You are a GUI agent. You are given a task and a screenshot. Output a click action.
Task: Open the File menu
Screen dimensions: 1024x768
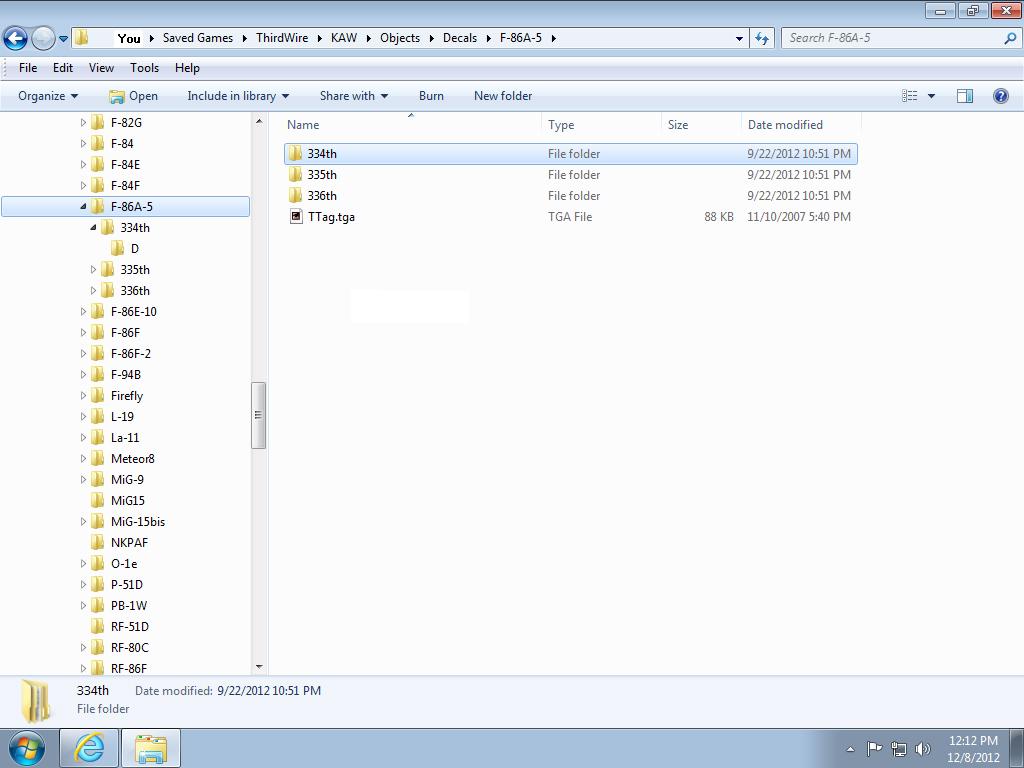[x=28, y=68]
